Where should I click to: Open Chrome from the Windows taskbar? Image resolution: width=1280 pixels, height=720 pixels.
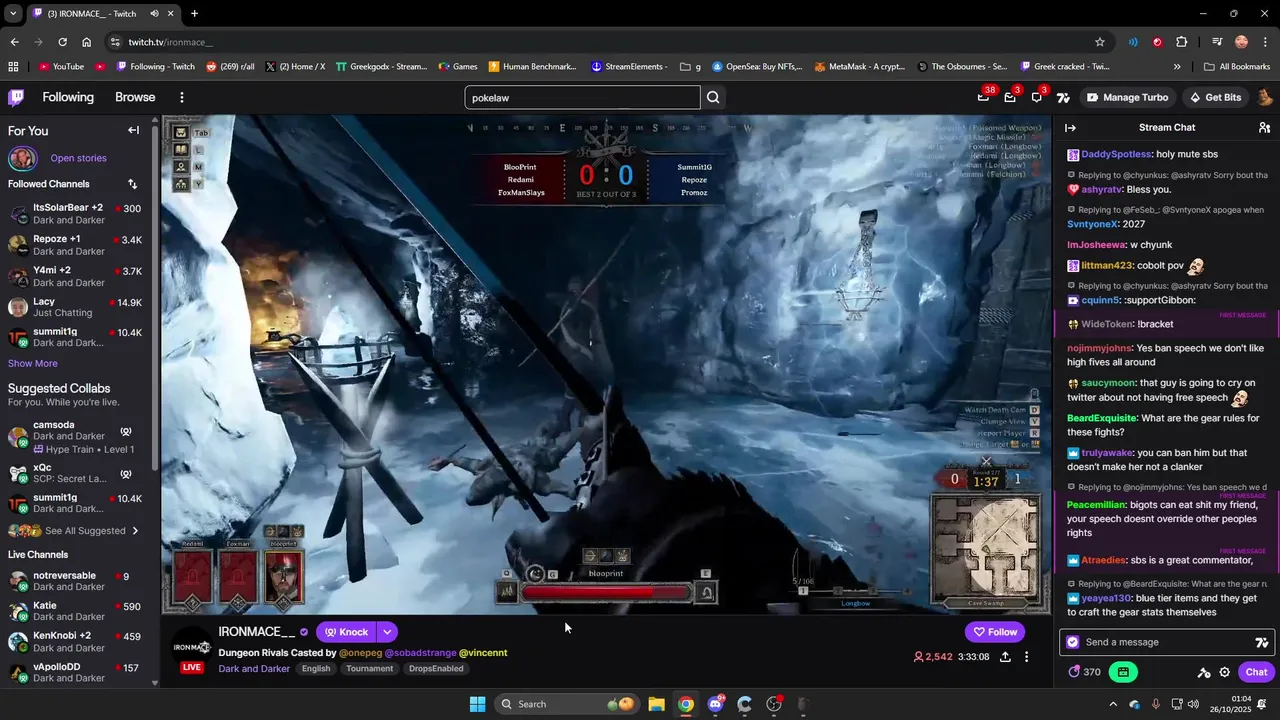pyautogui.click(x=685, y=704)
